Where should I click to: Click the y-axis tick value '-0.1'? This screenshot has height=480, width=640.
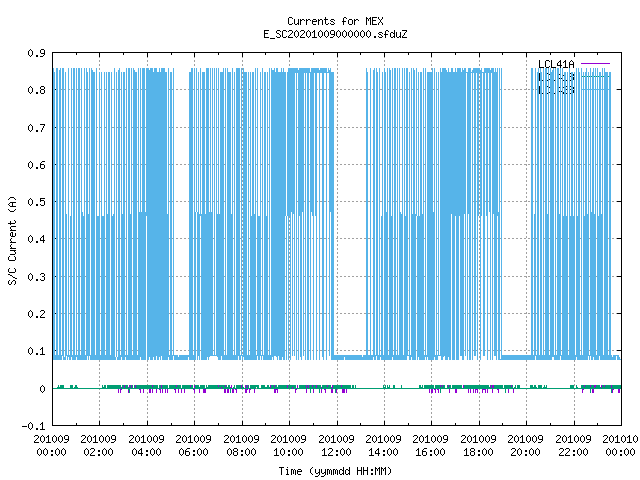[33, 426]
